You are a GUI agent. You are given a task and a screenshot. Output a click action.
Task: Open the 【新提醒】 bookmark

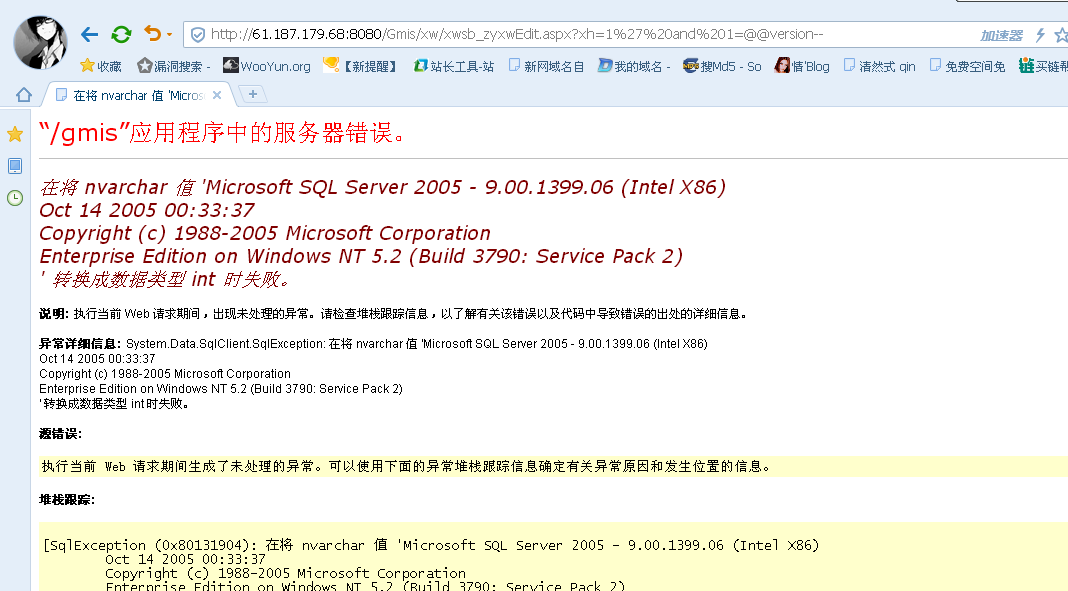(x=360, y=66)
